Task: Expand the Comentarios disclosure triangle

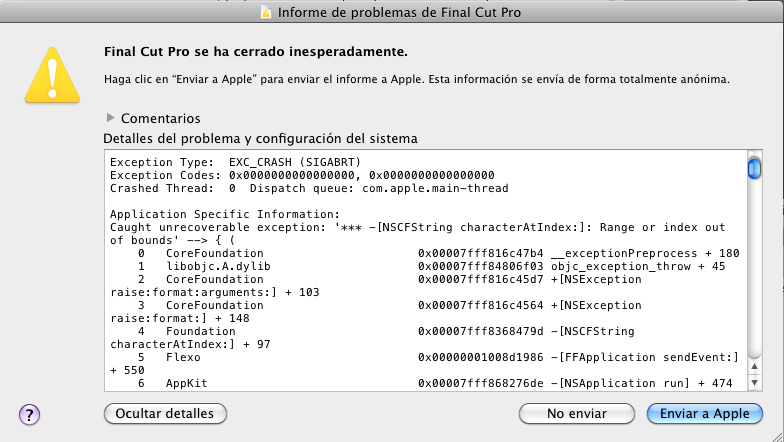Action: click(110, 118)
